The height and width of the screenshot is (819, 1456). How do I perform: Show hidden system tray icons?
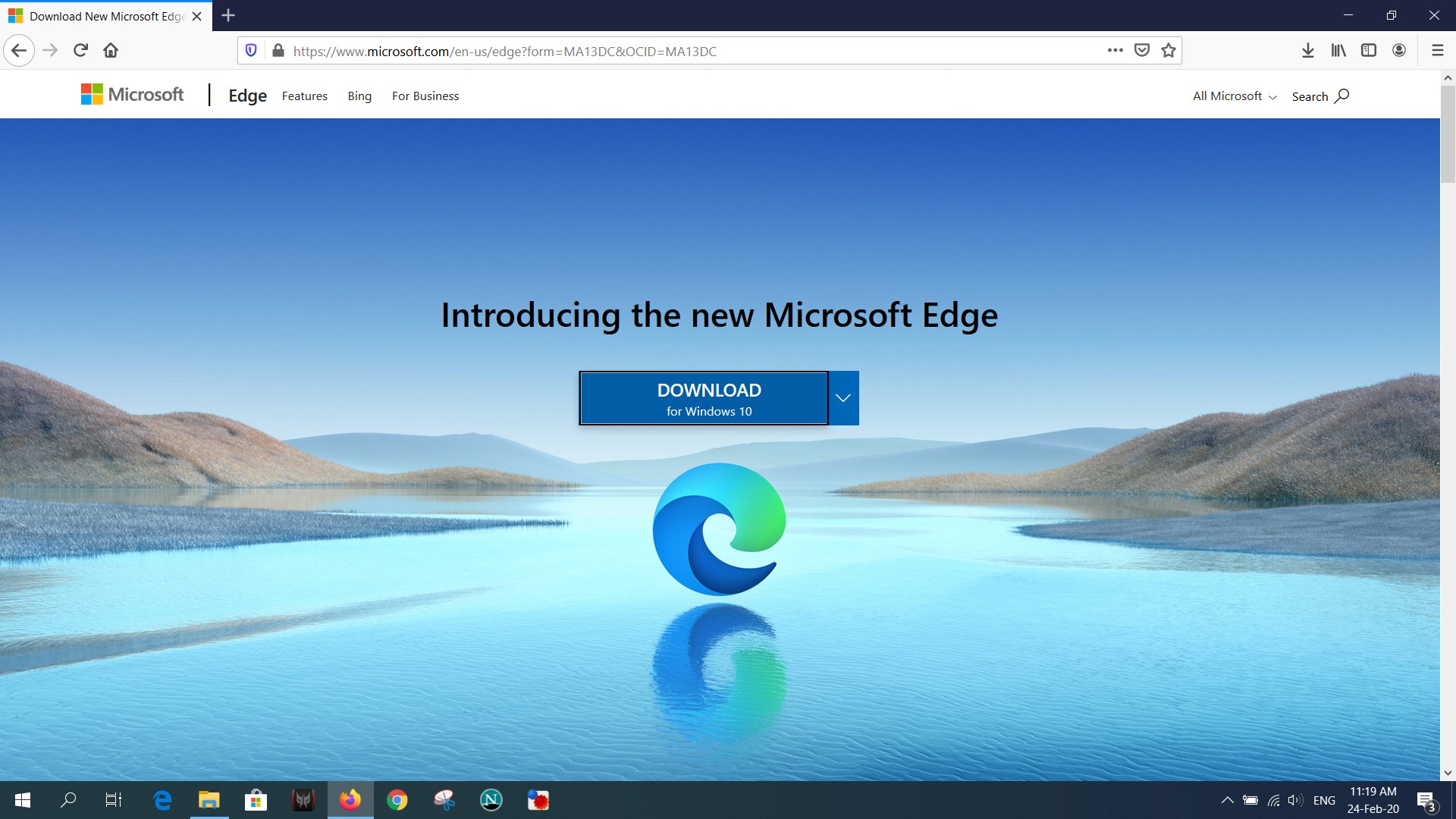(x=1227, y=800)
